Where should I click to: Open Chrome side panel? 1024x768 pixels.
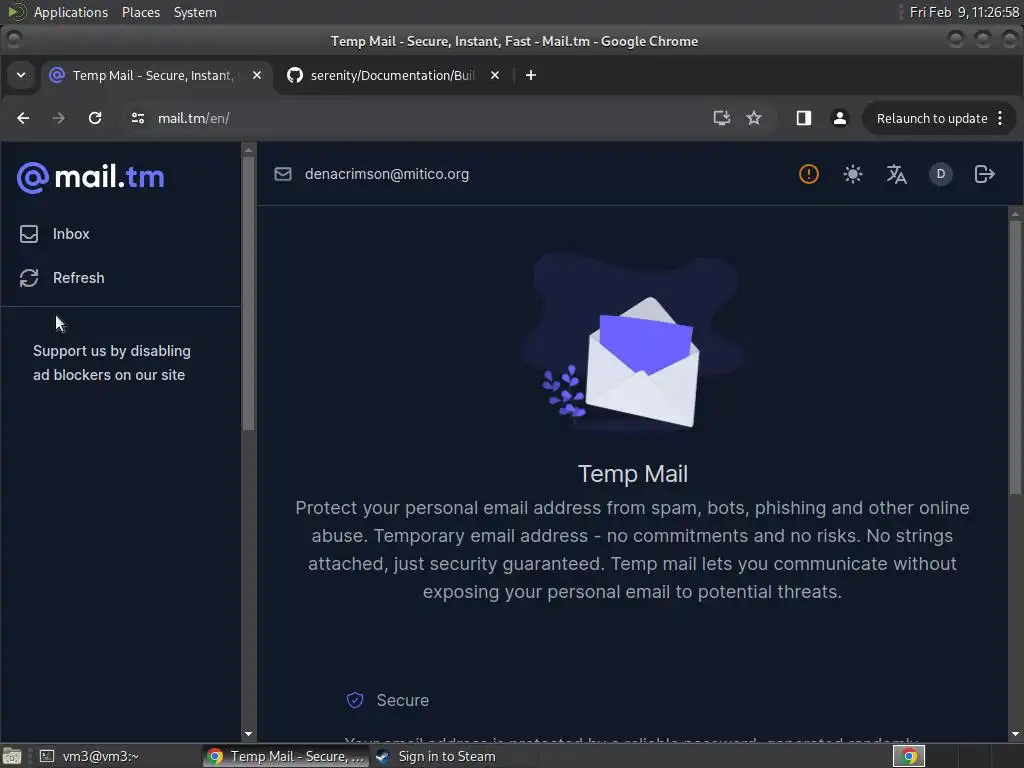tap(803, 118)
